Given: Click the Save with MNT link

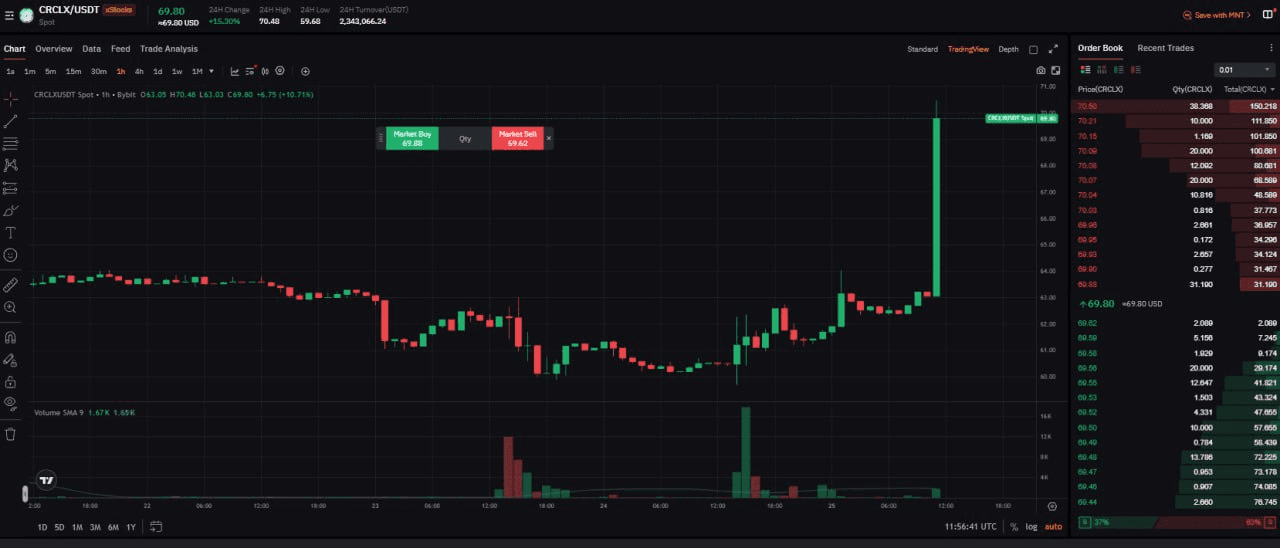Looking at the screenshot, I should (1216, 15).
